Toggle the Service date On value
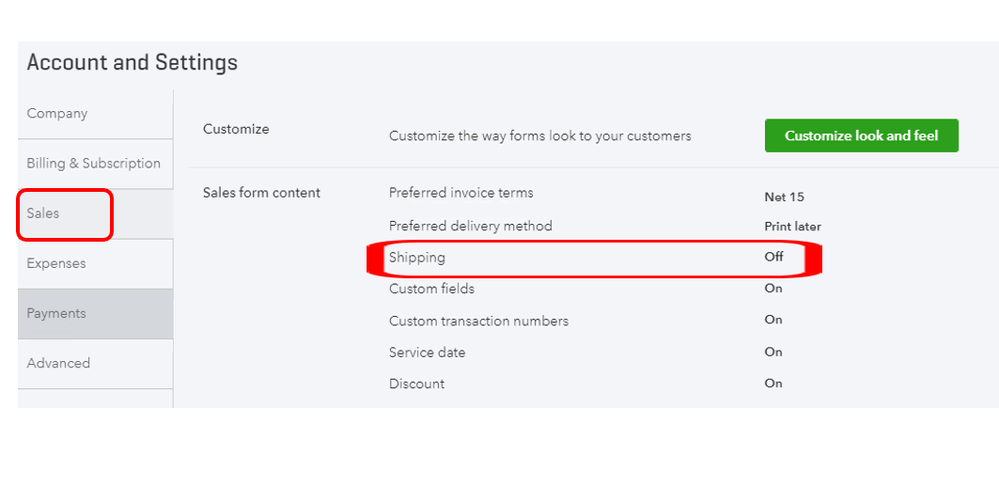This screenshot has width=999, height=504. pyautogui.click(x=774, y=352)
